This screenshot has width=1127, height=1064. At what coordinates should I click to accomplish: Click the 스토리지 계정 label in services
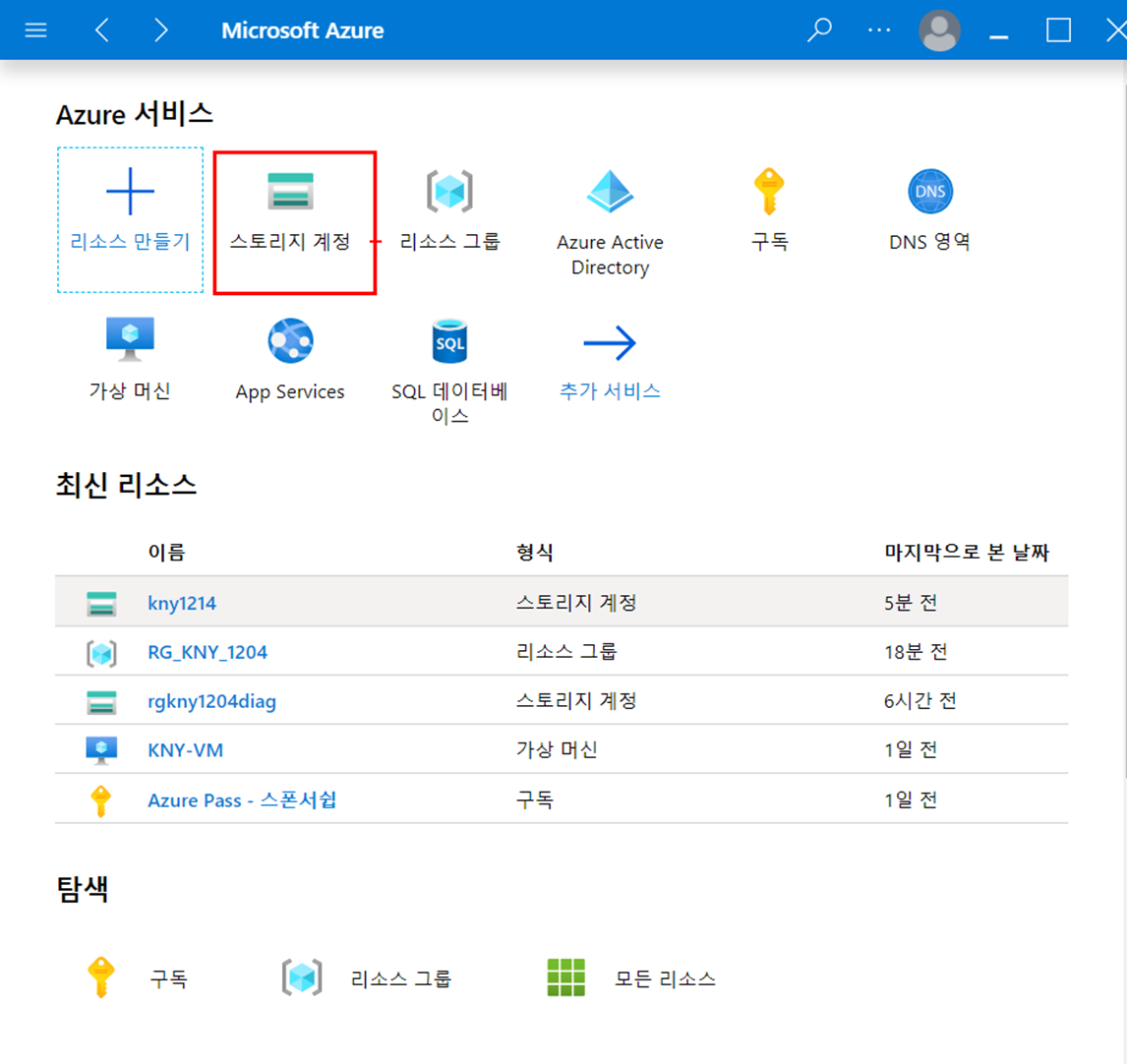[290, 242]
